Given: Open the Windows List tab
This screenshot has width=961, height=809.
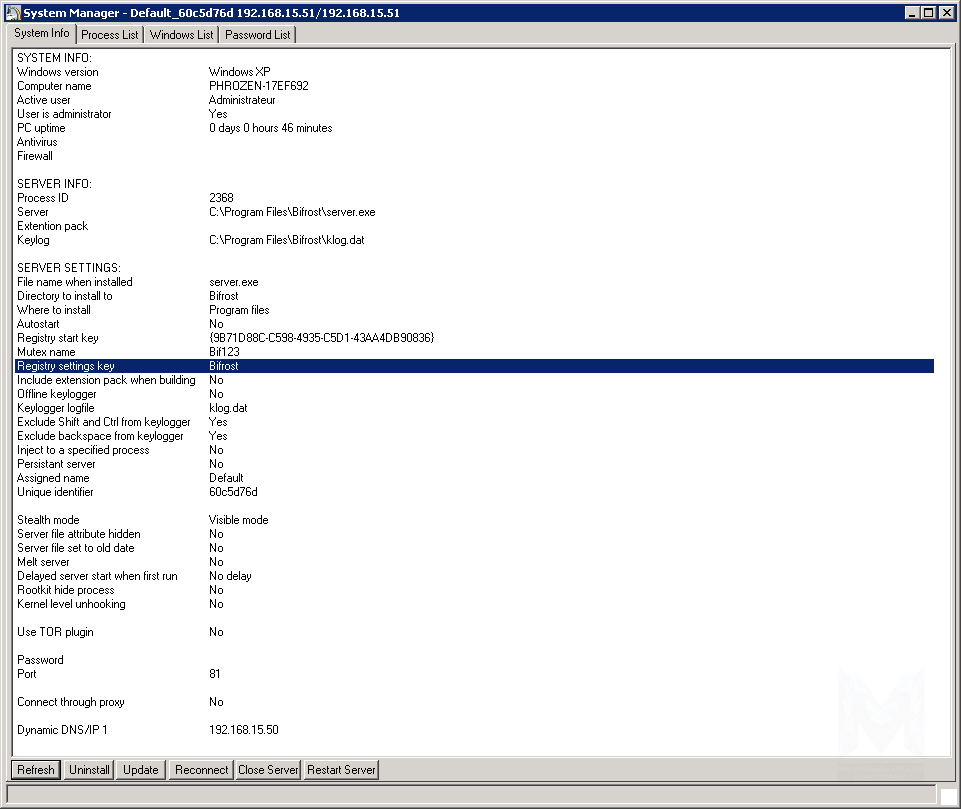Looking at the screenshot, I should click(x=182, y=35).
